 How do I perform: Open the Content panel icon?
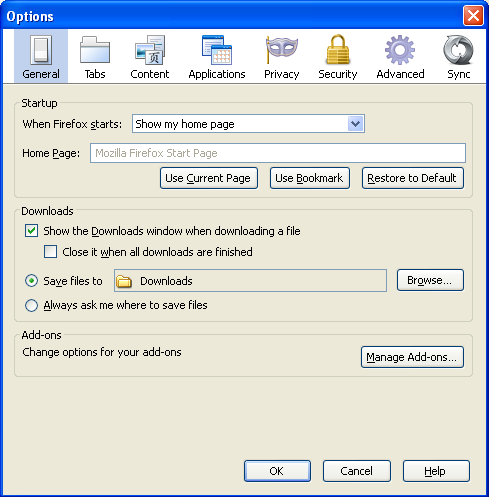150,50
